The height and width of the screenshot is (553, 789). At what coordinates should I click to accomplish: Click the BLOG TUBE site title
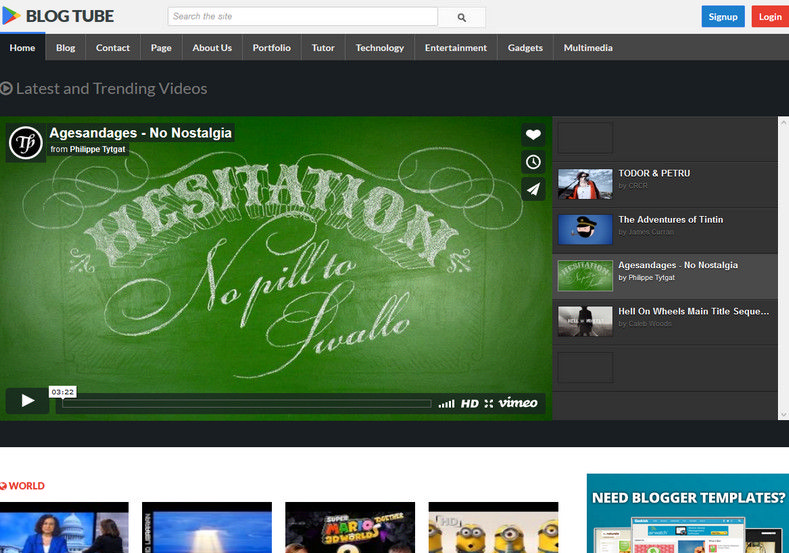[x=70, y=16]
